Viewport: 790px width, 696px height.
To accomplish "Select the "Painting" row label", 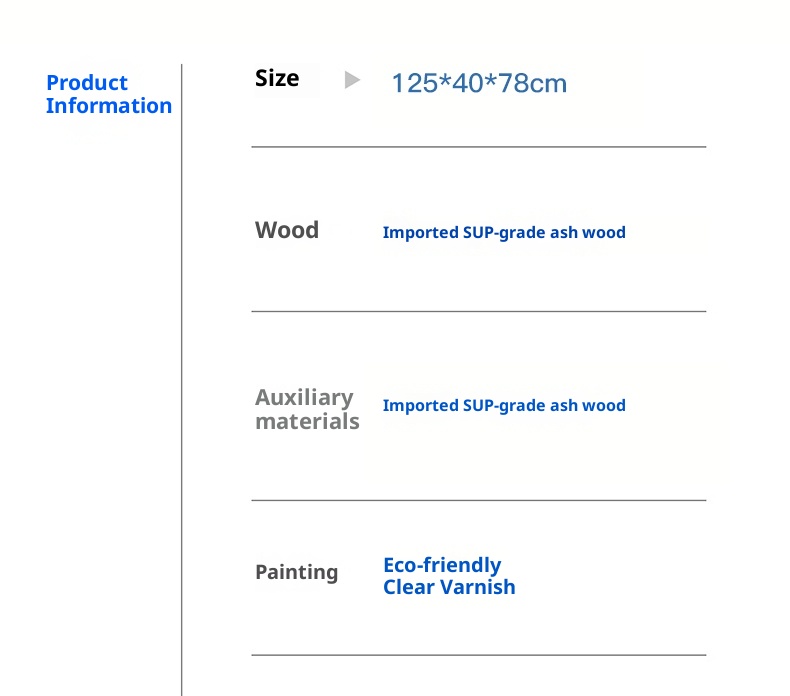I will click(x=296, y=572).
